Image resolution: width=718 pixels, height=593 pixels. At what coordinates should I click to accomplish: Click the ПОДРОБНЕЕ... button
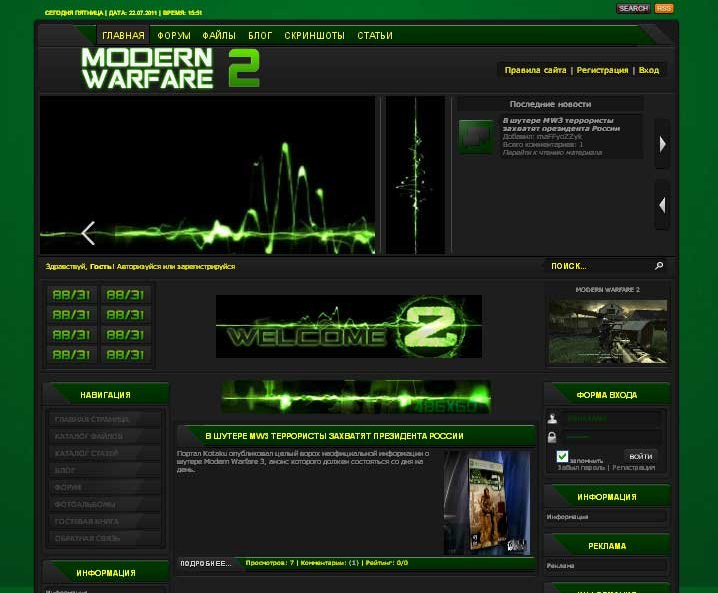206,563
